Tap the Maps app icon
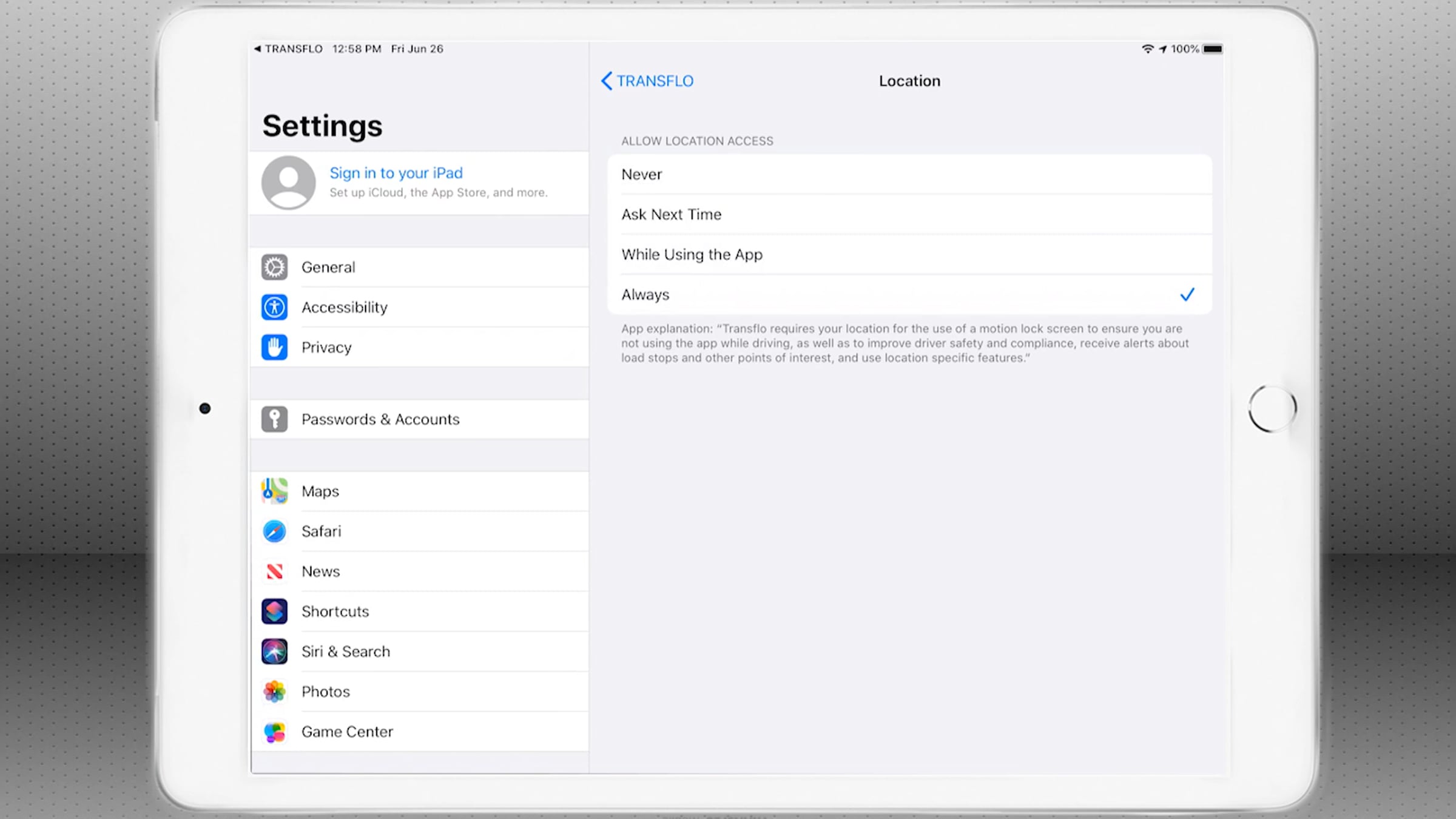Screen dimensions: 1456x819 pyautogui.click(x=274, y=491)
